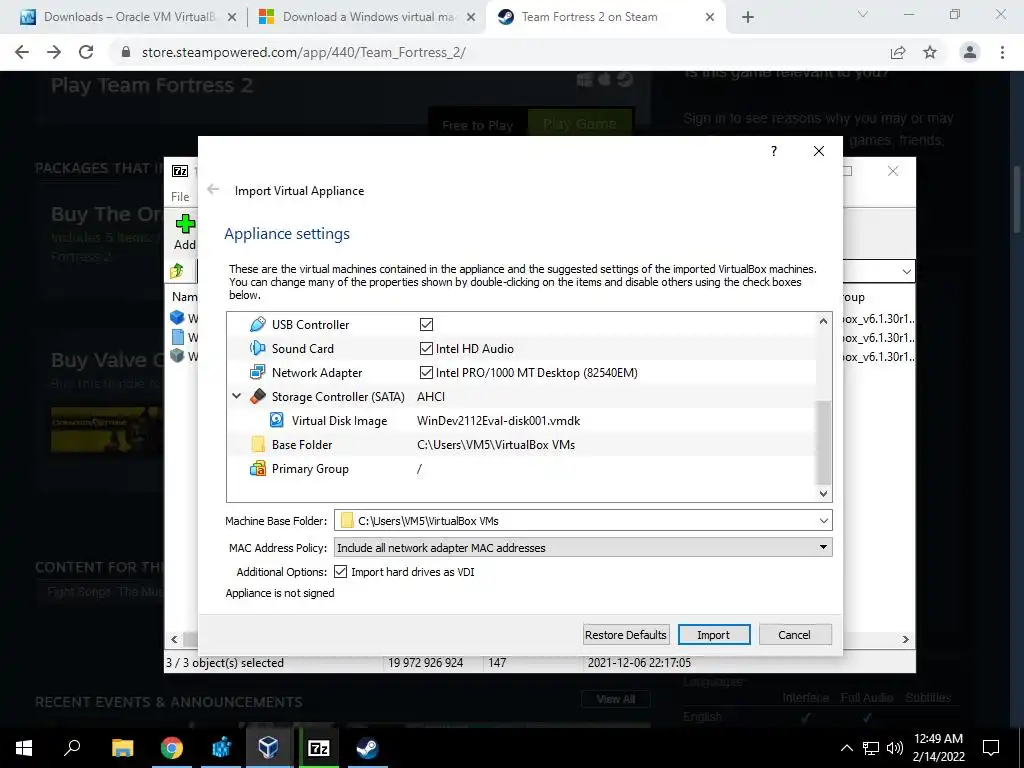The width and height of the screenshot is (1024, 768).
Task: Click the Virtual Disk Image icon
Action: pyautogui.click(x=277, y=421)
